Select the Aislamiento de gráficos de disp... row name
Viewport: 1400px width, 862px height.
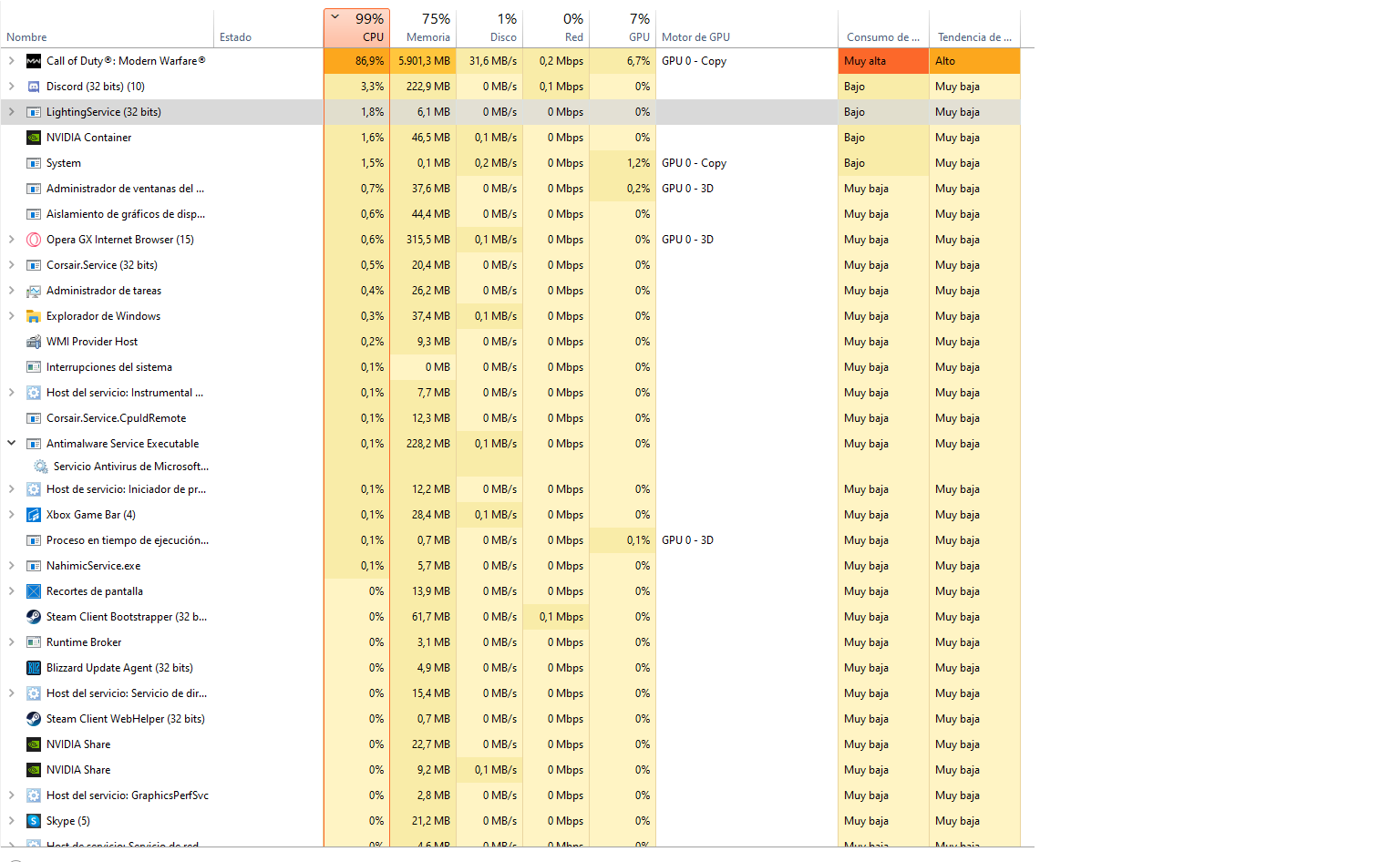click(x=126, y=214)
